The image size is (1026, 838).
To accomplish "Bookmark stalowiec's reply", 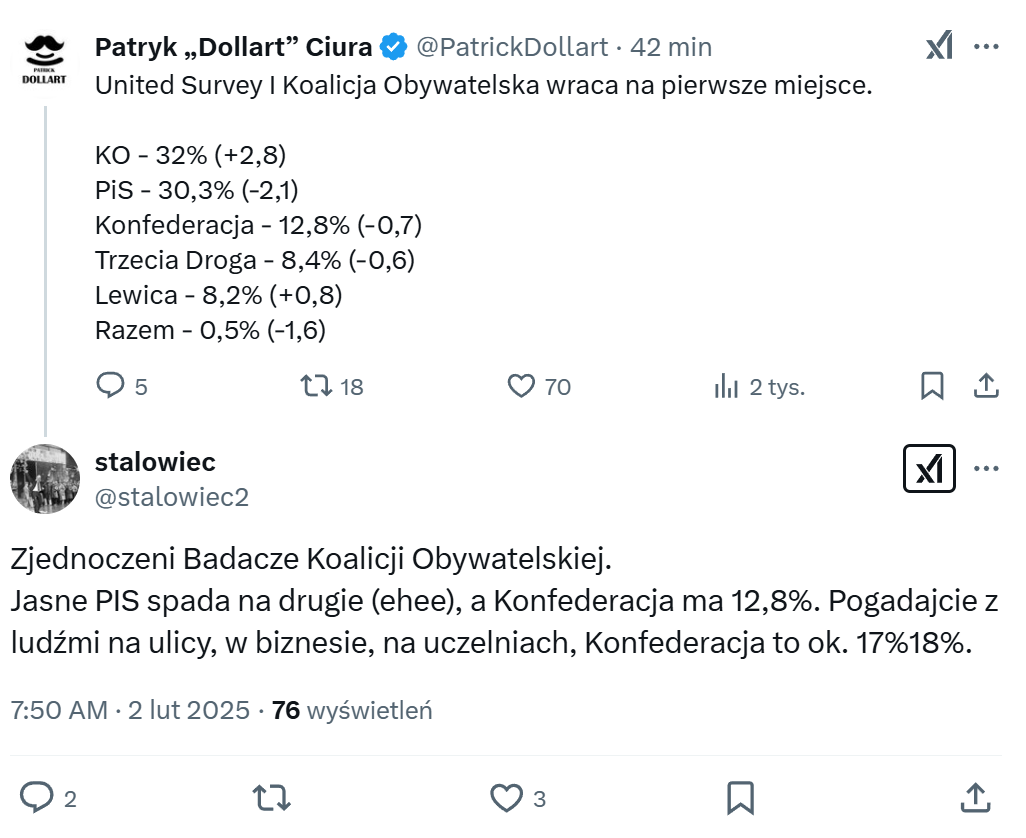I will point(740,798).
